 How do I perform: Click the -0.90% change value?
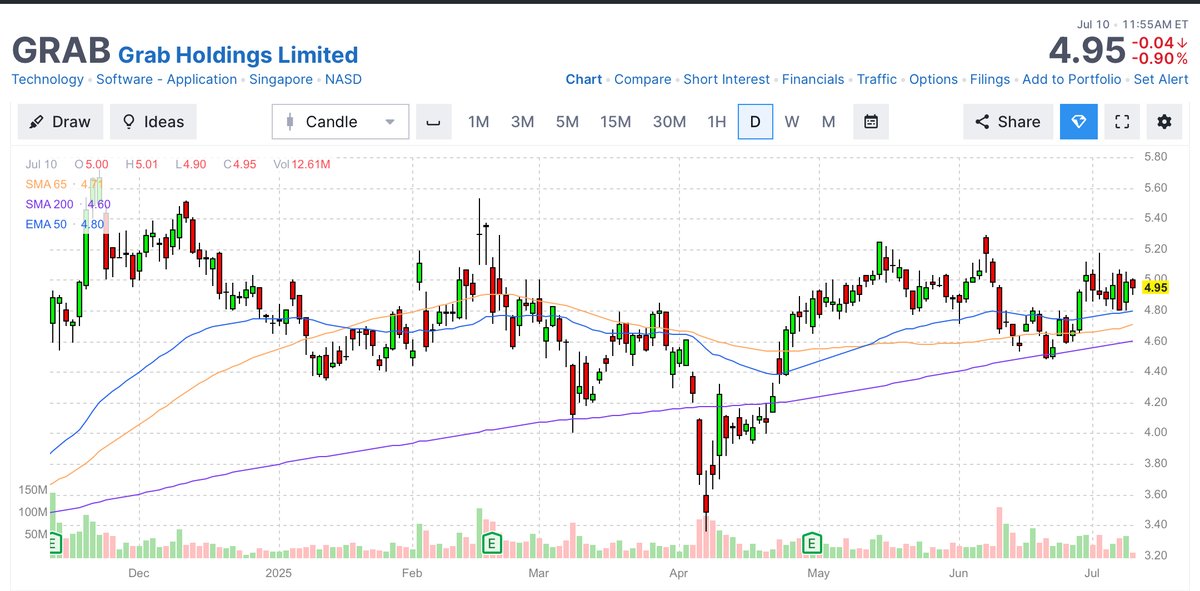1160,58
